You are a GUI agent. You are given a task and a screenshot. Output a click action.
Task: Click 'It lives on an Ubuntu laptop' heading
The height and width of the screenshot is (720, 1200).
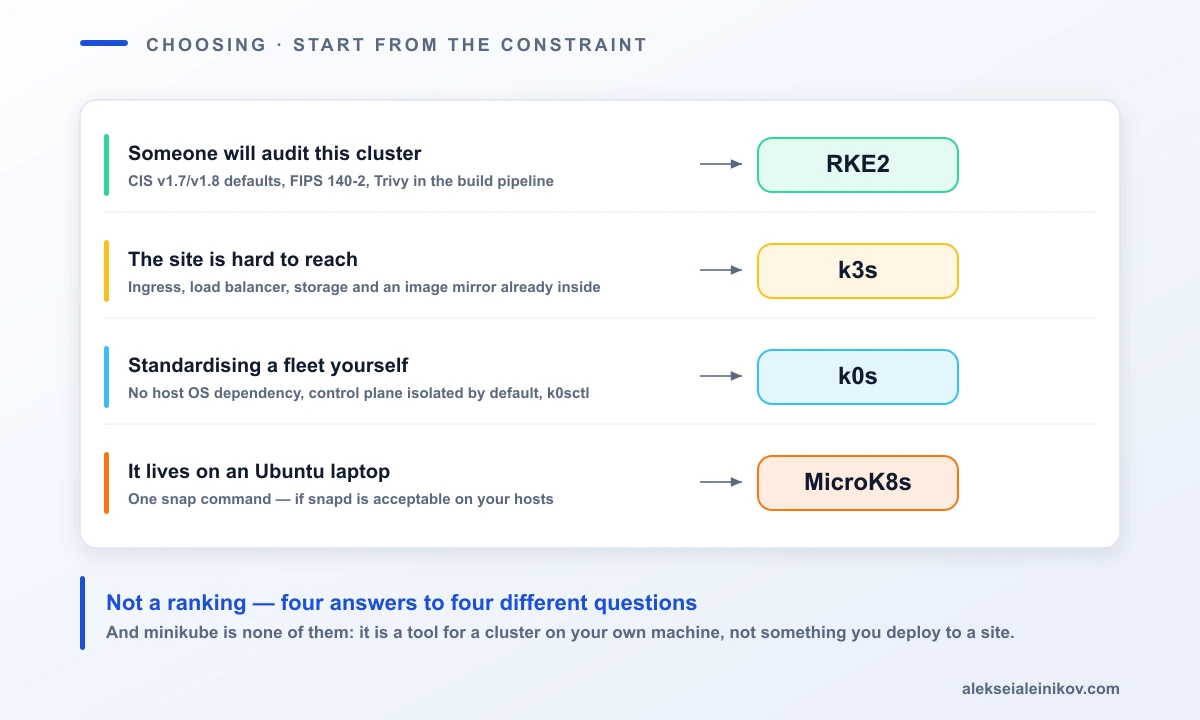pyautogui.click(x=259, y=471)
